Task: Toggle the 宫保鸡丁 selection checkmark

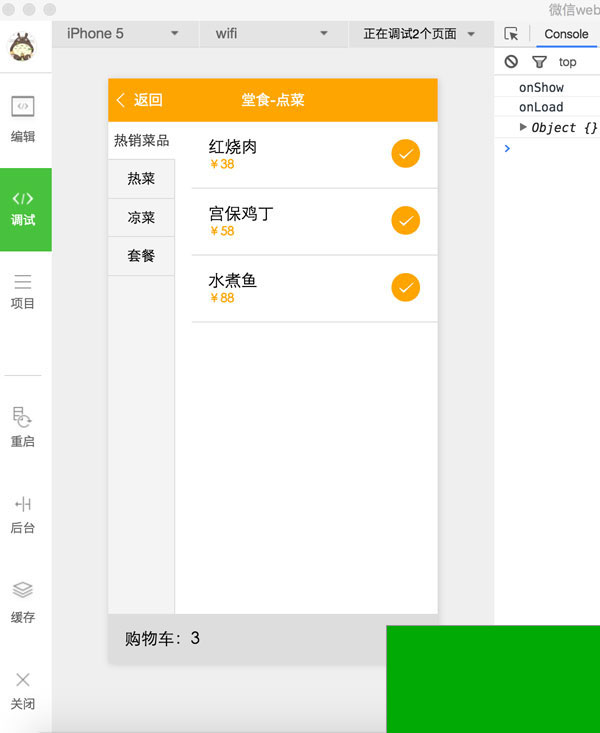Action: (405, 220)
